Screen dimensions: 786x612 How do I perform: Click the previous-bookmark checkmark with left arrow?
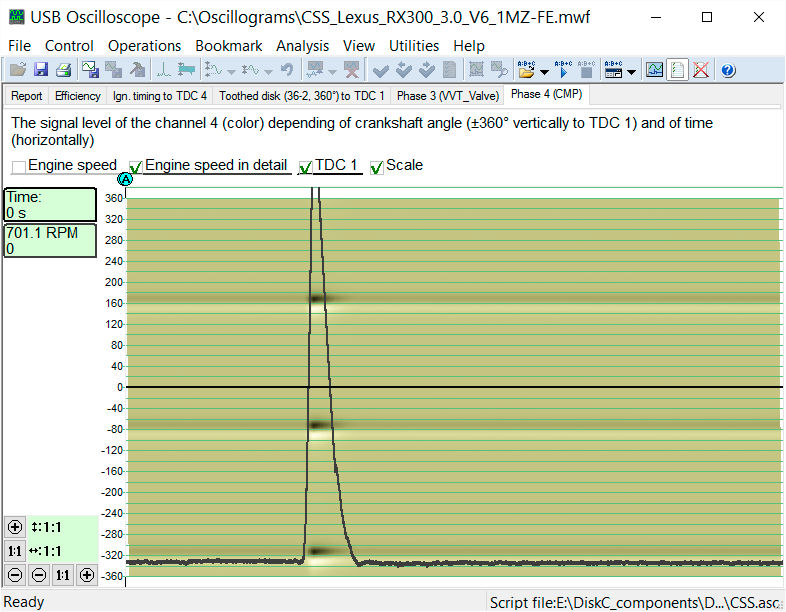click(x=404, y=70)
